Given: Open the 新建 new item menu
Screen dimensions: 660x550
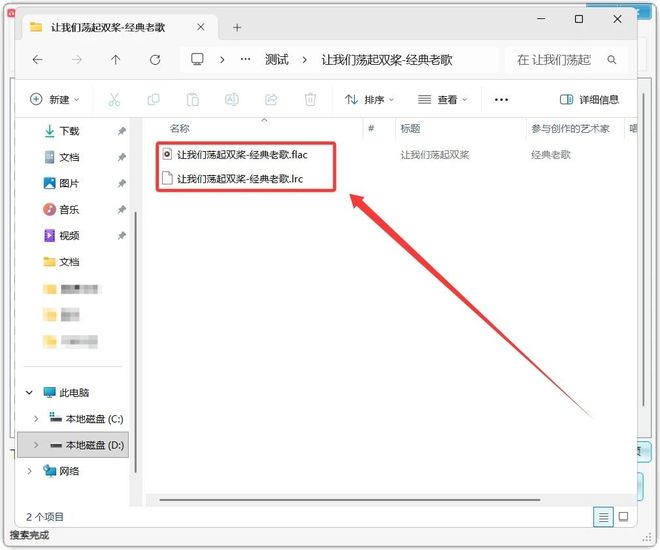Looking at the screenshot, I should [x=54, y=99].
